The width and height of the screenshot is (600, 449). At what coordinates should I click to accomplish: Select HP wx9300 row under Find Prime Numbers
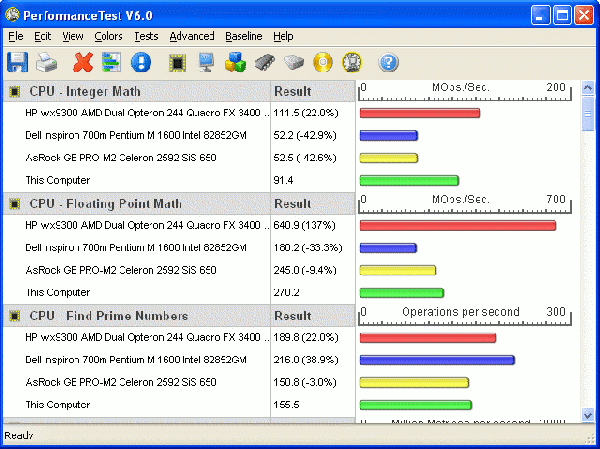click(179, 337)
